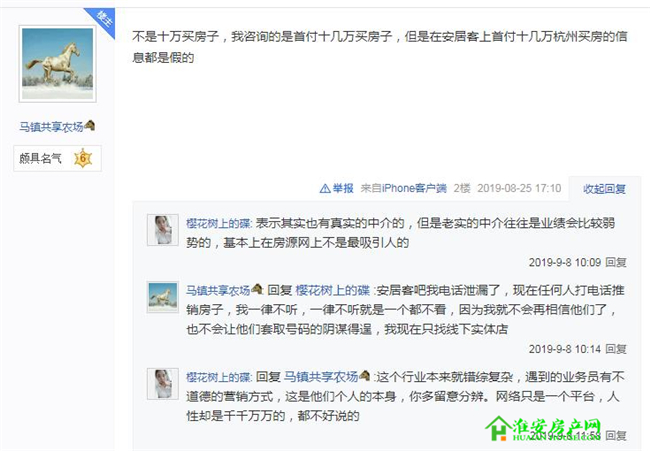Viewport: 650px width, 451px height.
Task: Reply to comment dated 2019-9-8 10:09
Action: 616,262
